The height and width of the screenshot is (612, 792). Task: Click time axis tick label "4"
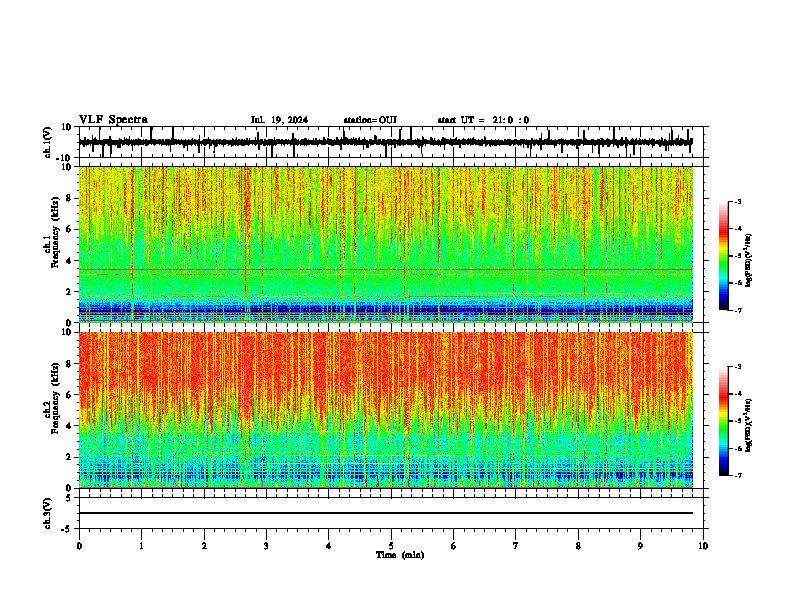point(329,546)
